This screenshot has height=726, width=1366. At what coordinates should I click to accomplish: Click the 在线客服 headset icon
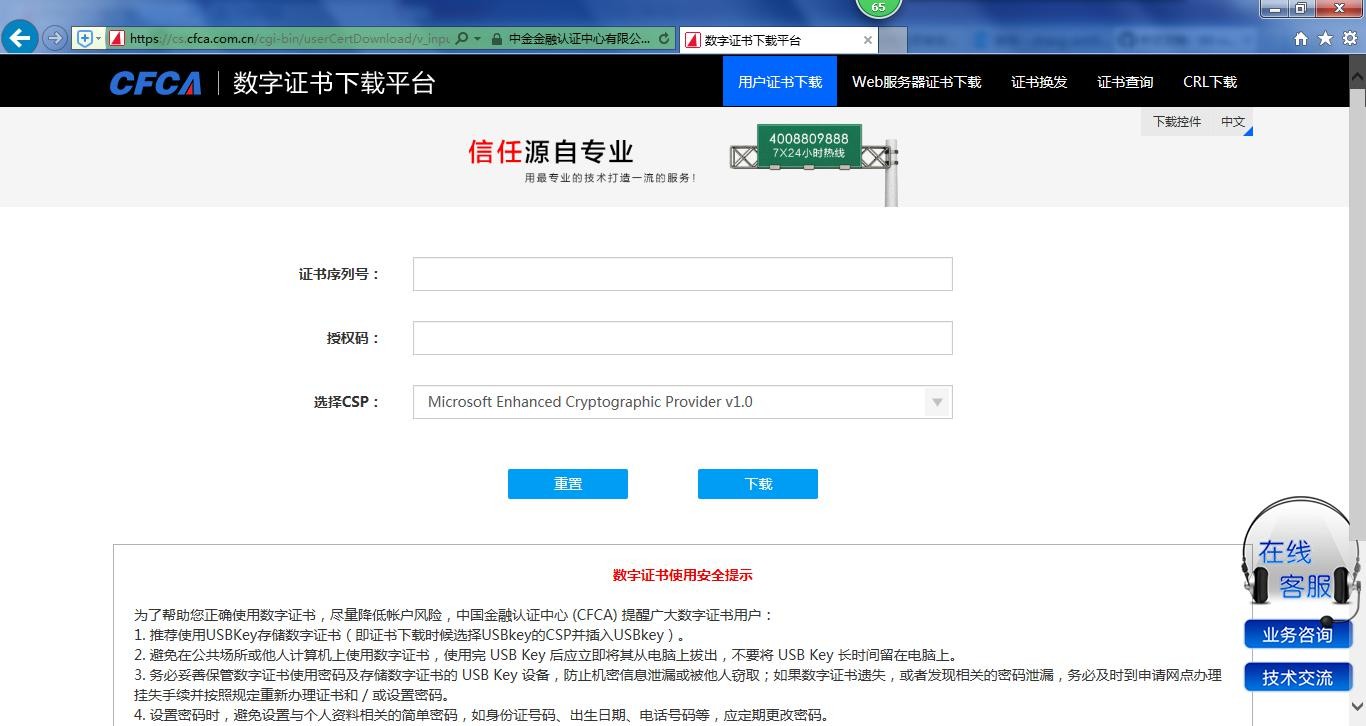[x=1300, y=558]
